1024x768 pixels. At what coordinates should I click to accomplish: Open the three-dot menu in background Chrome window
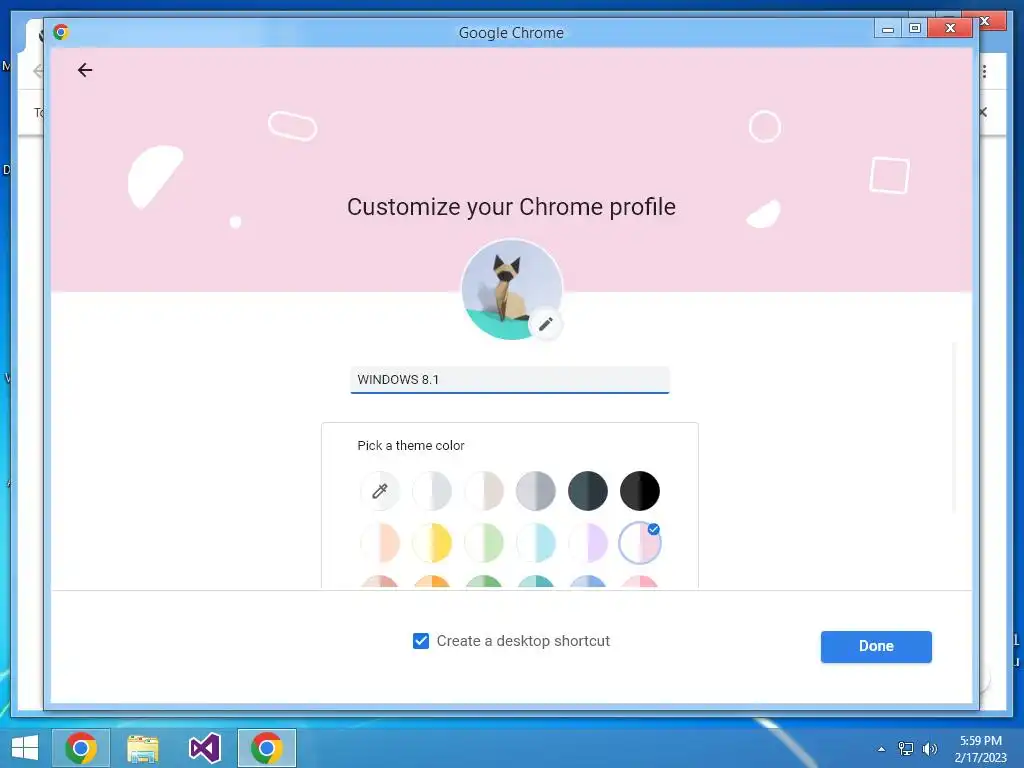point(984,71)
